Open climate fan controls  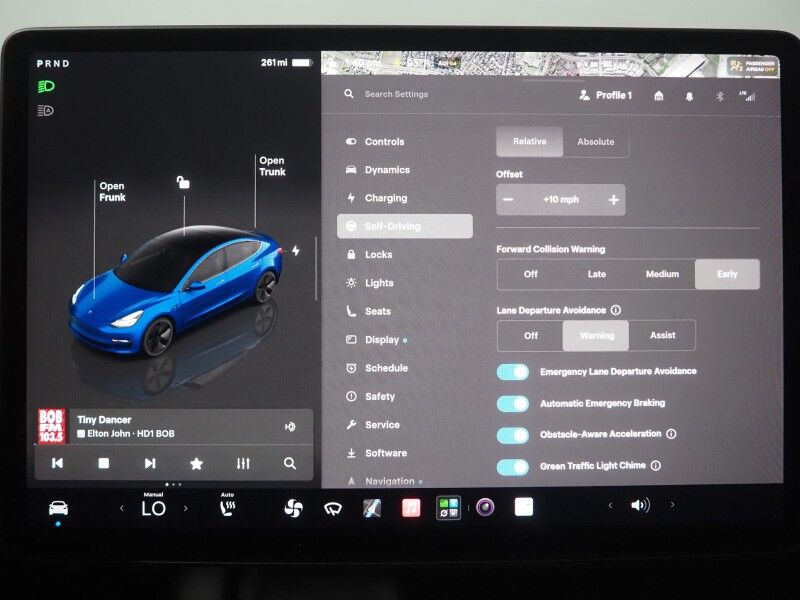tap(293, 508)
